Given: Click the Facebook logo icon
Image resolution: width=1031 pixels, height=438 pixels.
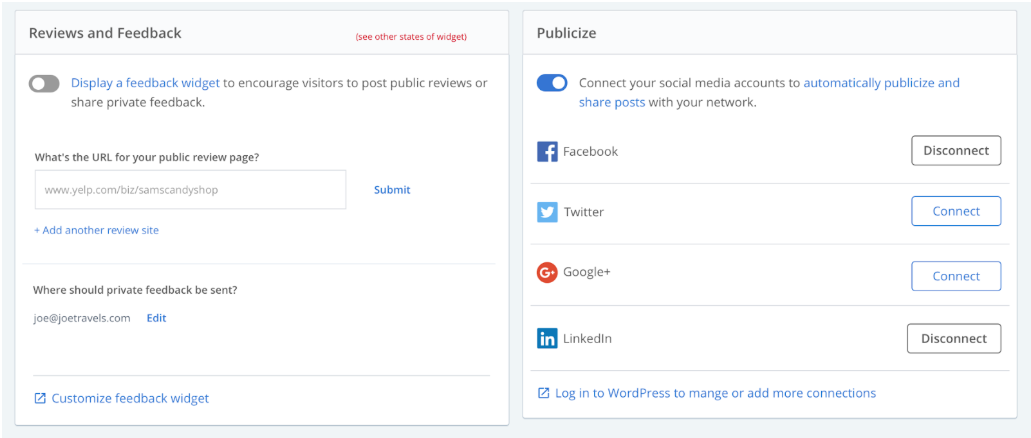Looking at the screenshot, I should pos(547,151).
